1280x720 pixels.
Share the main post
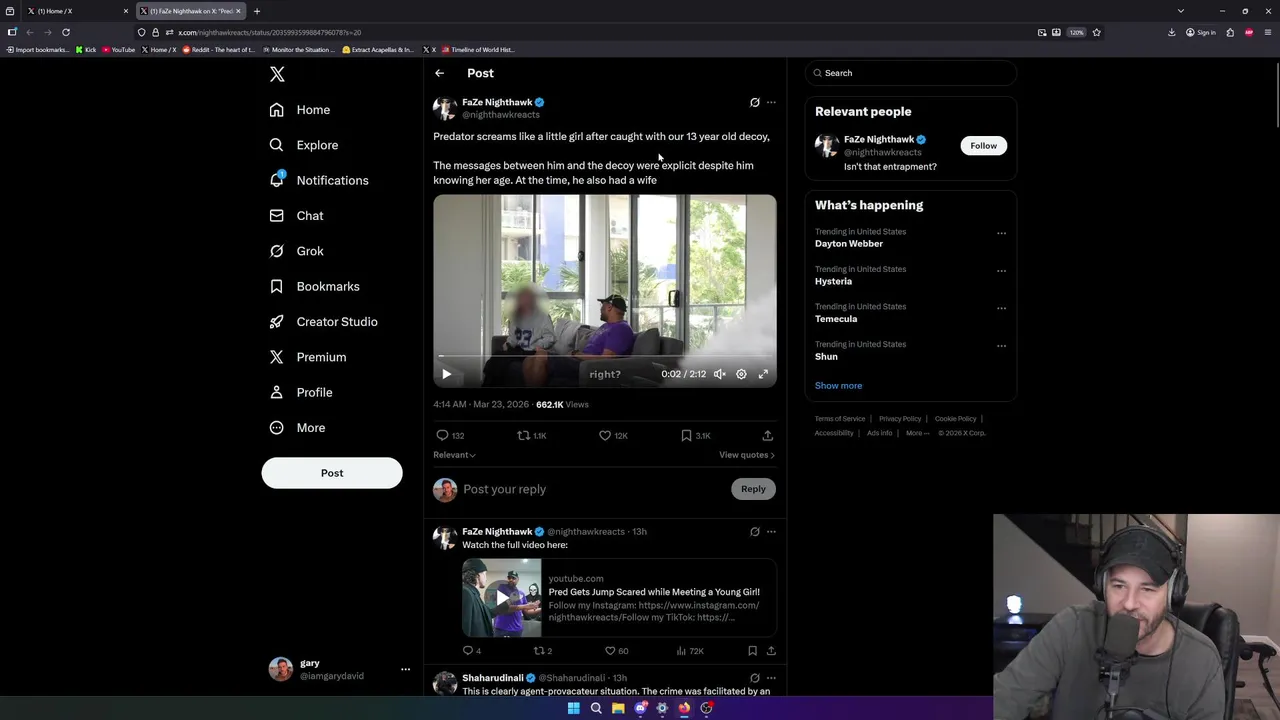(767, 436)
